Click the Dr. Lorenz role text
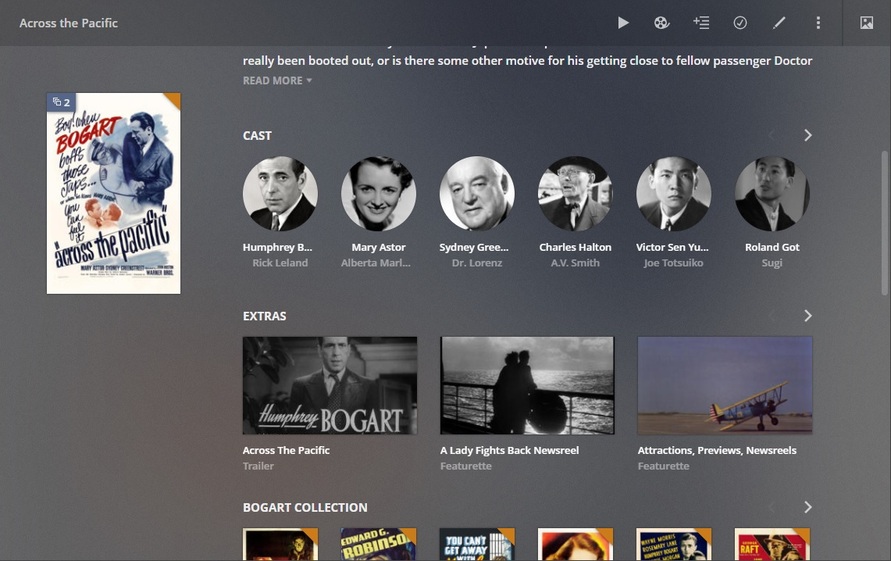Viewport: 891px width, 561px height. tap(477, 263)
